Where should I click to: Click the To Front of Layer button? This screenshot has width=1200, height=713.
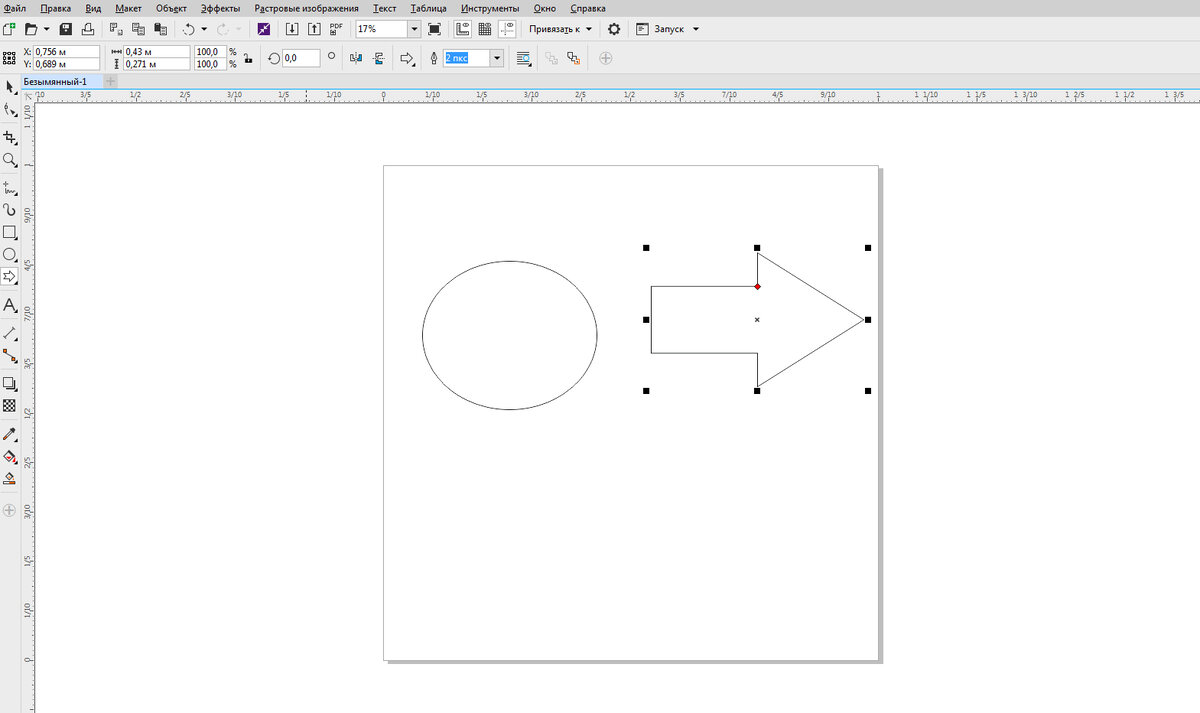coord(551,58)
